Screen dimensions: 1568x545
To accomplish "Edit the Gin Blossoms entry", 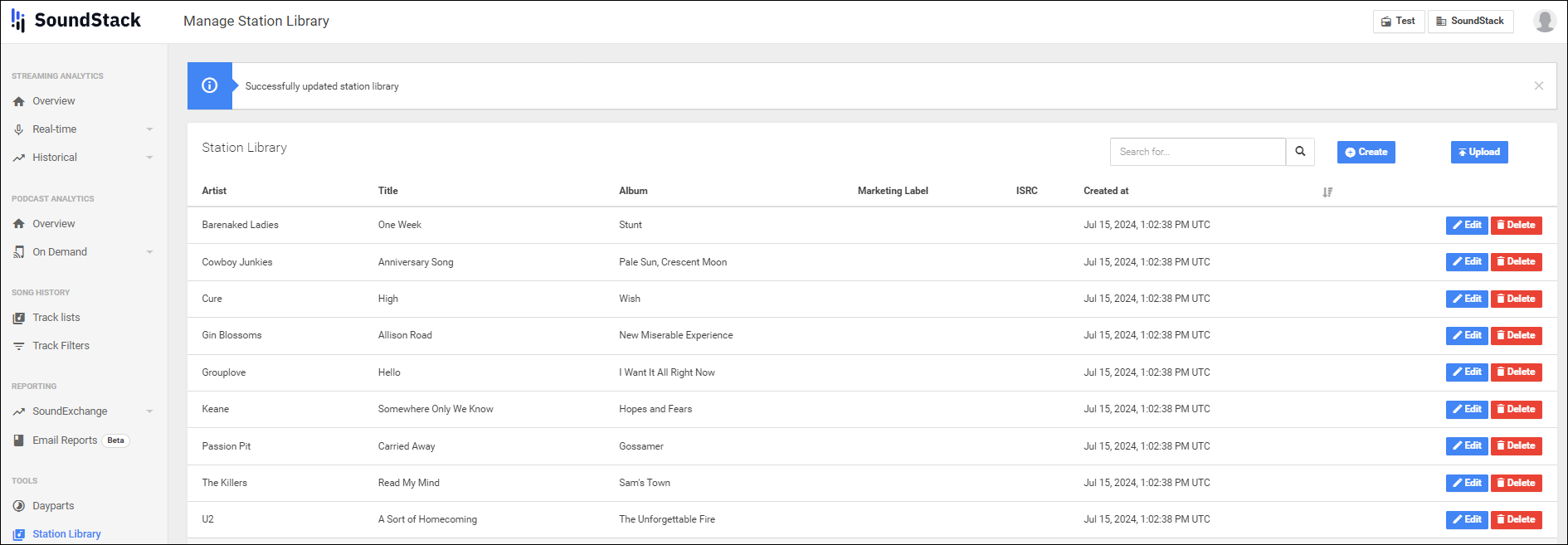I will 1467,335.
